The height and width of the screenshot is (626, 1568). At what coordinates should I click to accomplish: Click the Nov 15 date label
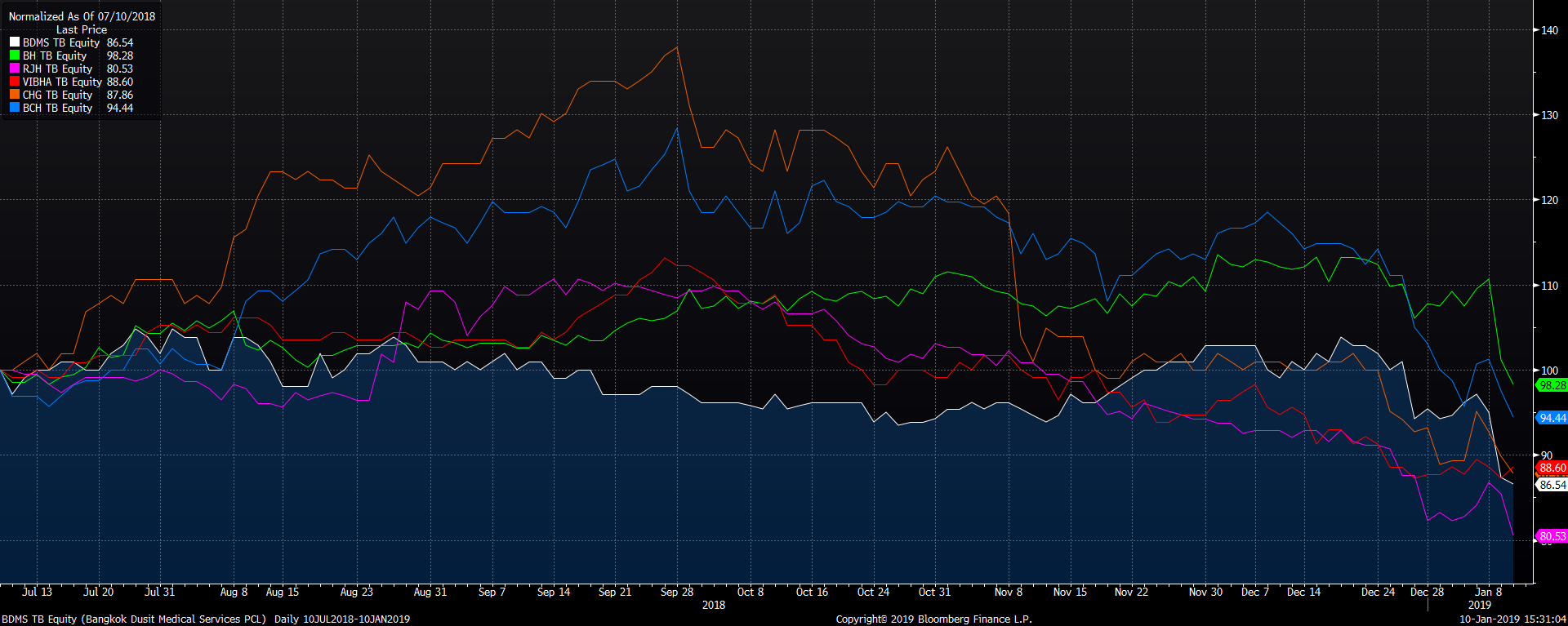(1070, 592)
